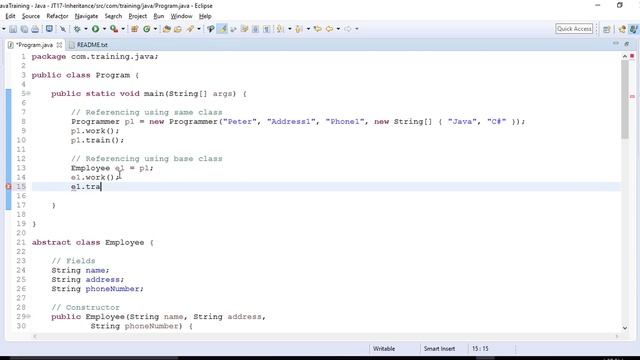
Task: Collapse the Employee constructor fold on line 29
Action: pos(29,316)
